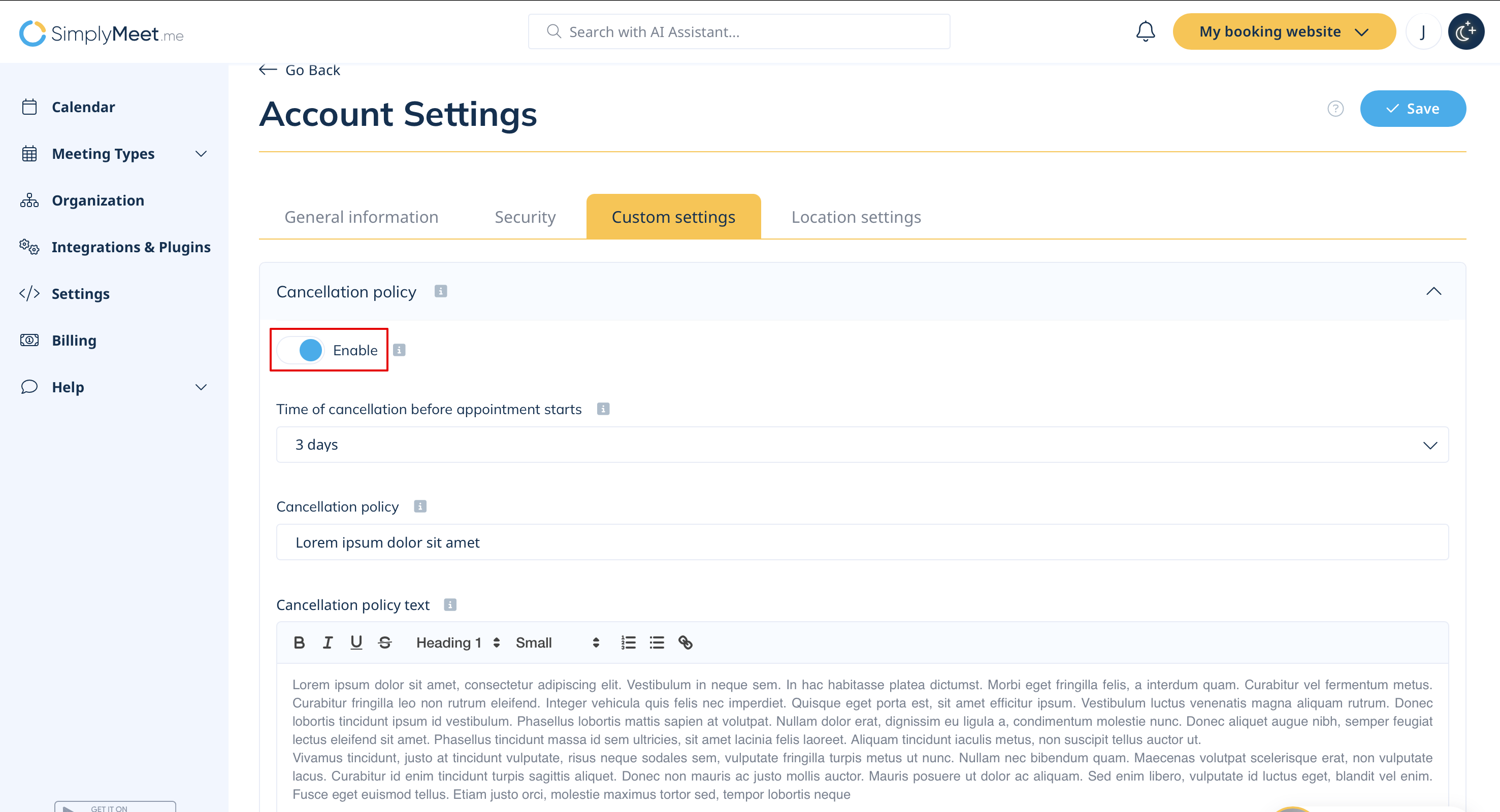Toggle dark mode moon icon
This screenshot has width=1500, height=812.
pyautogui.click(x=1465, y=31)
